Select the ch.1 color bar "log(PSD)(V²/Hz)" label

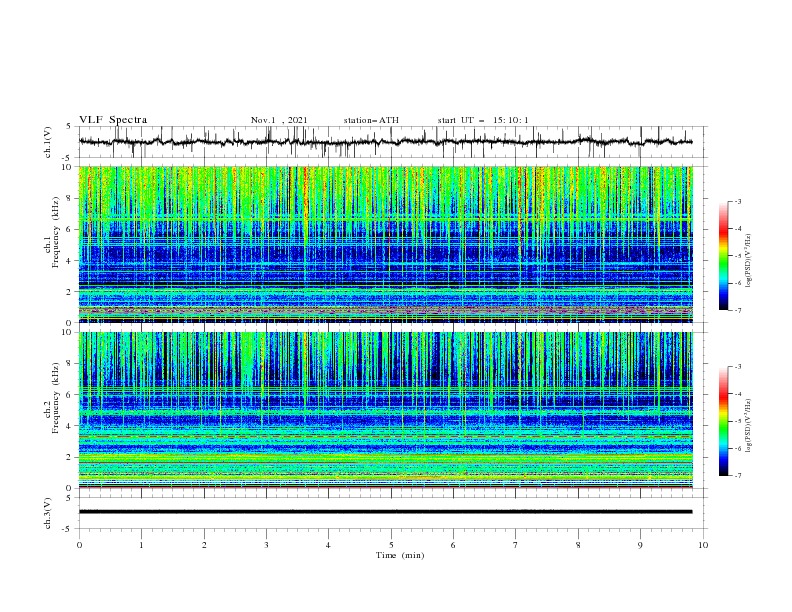point(749,260)
